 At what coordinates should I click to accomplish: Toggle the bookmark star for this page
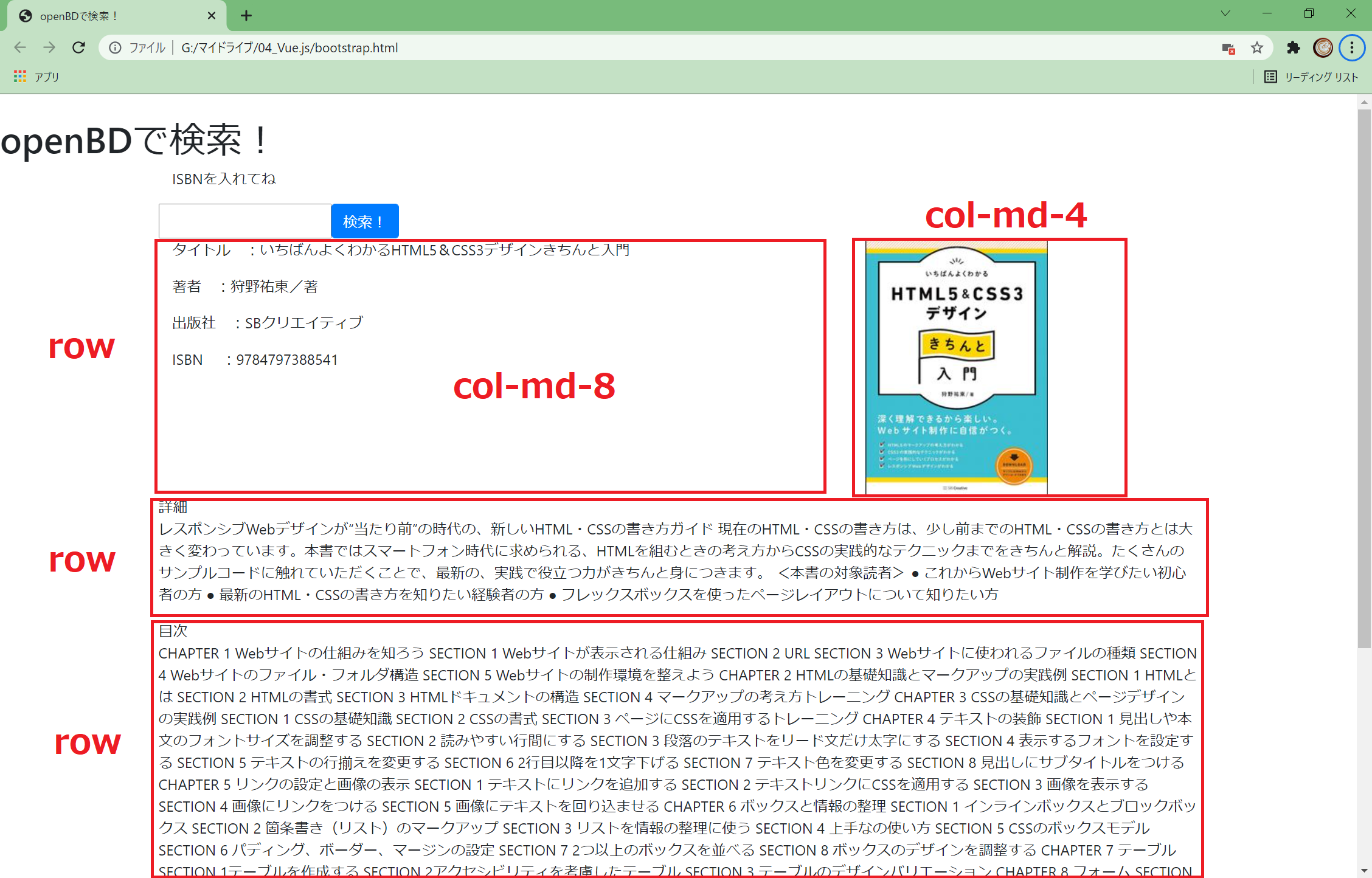1256,47
